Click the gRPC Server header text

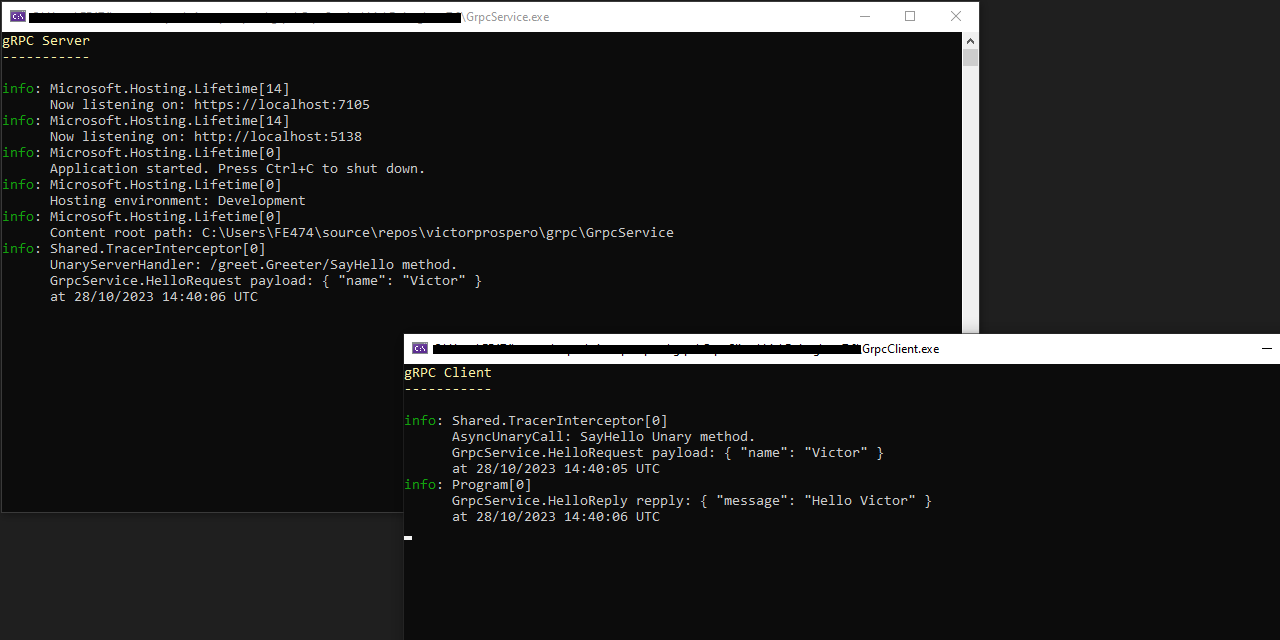[45, 40]
